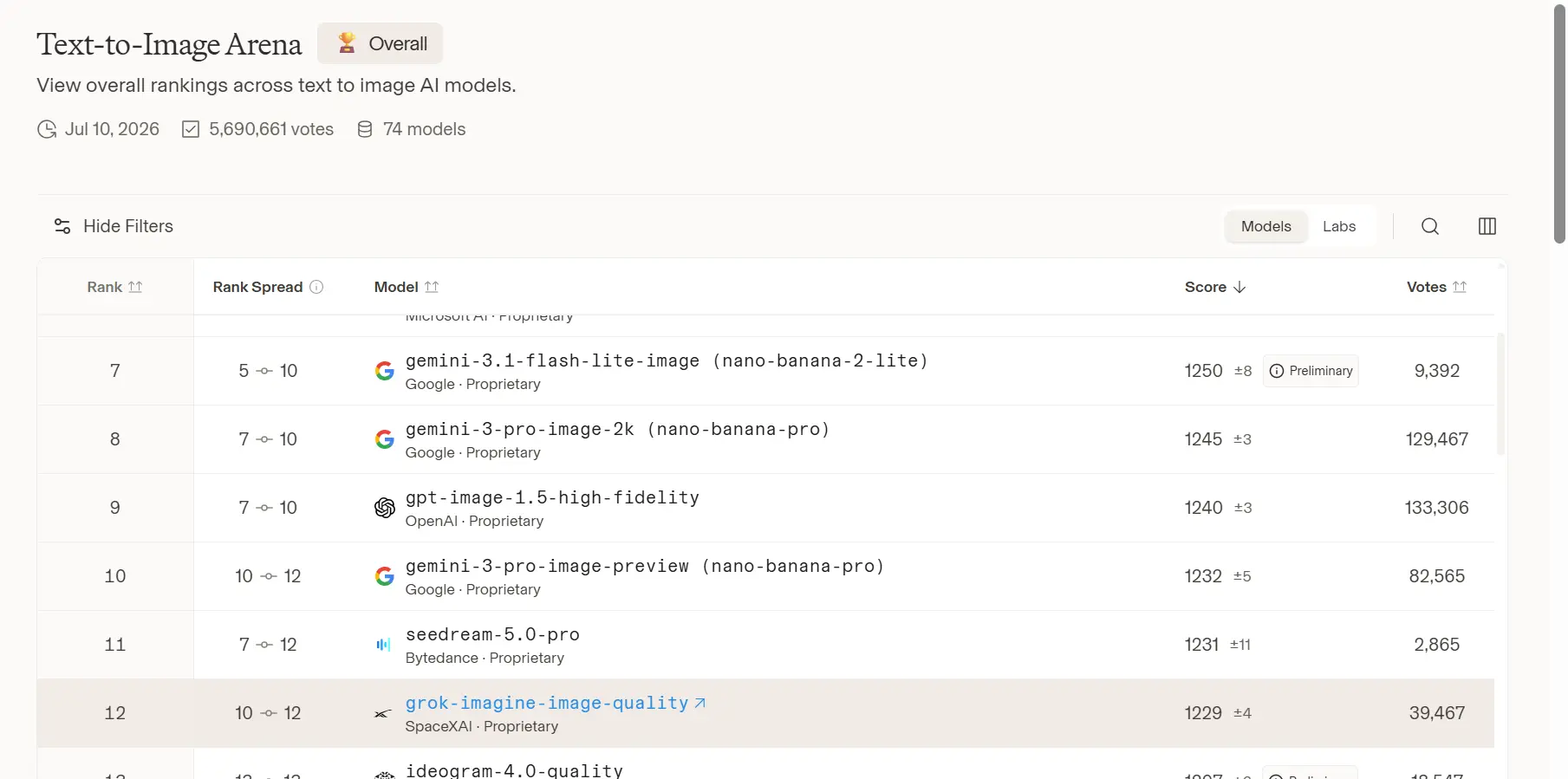1568x779 pixels.
Task: Click the filter sliders icon
Action: [x=62, y=226]
